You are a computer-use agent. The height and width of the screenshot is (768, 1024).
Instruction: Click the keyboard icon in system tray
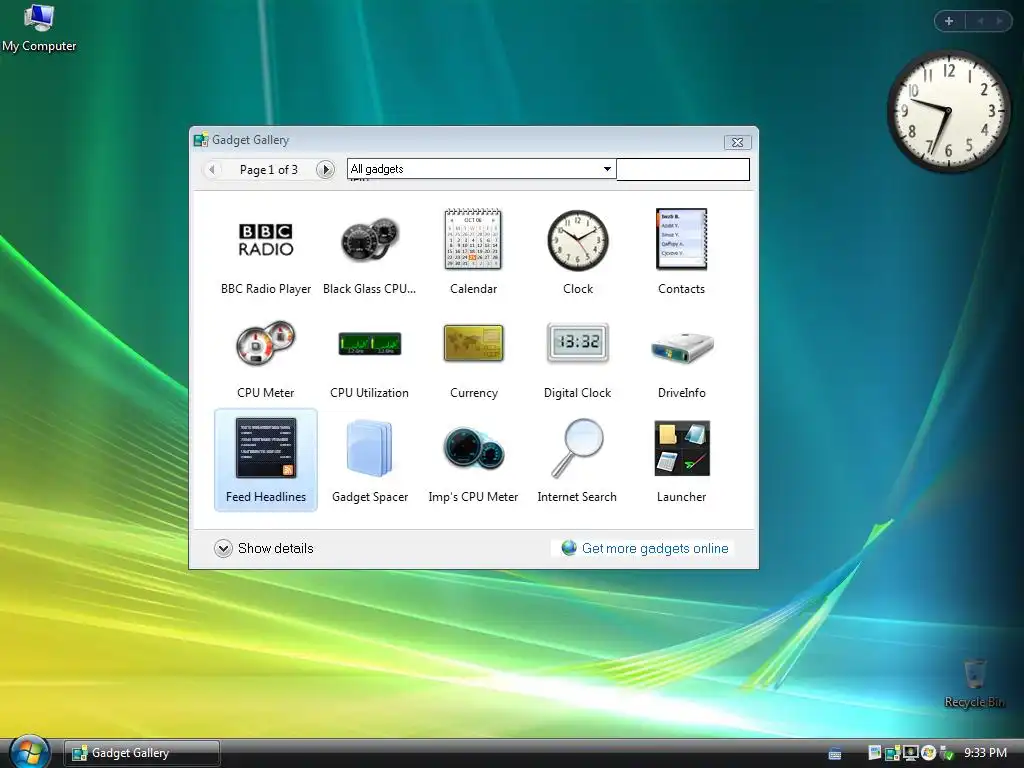point(835,753)
